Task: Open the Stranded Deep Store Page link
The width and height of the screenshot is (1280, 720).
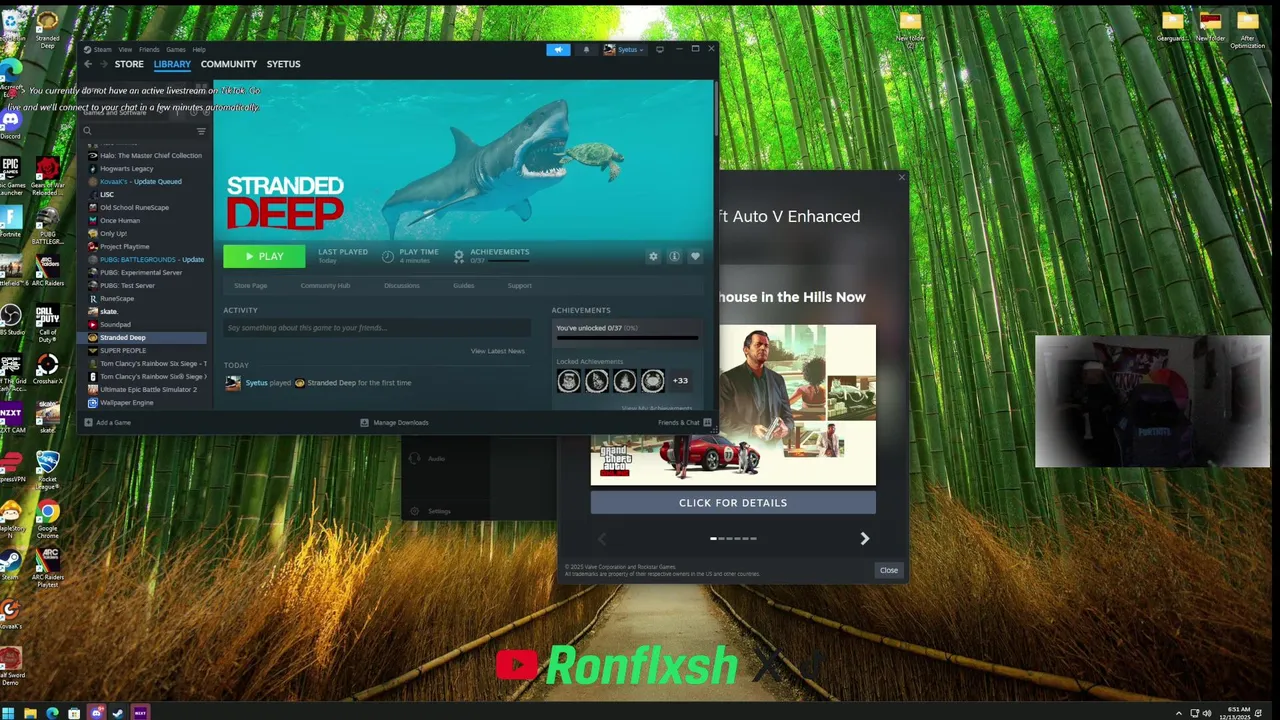Action: (x=251, y=286)
